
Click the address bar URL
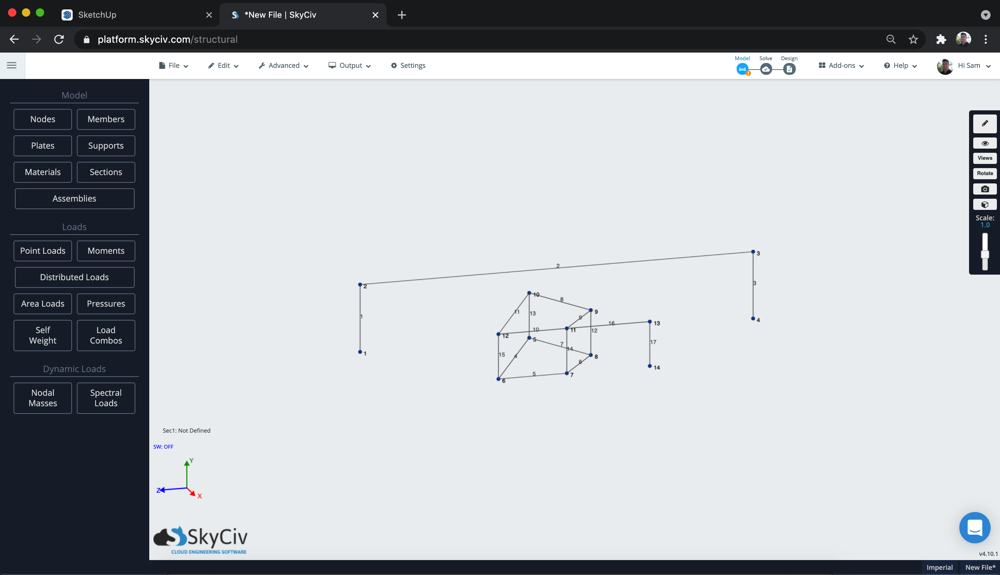pyautogui.click(x=167, y=40)
